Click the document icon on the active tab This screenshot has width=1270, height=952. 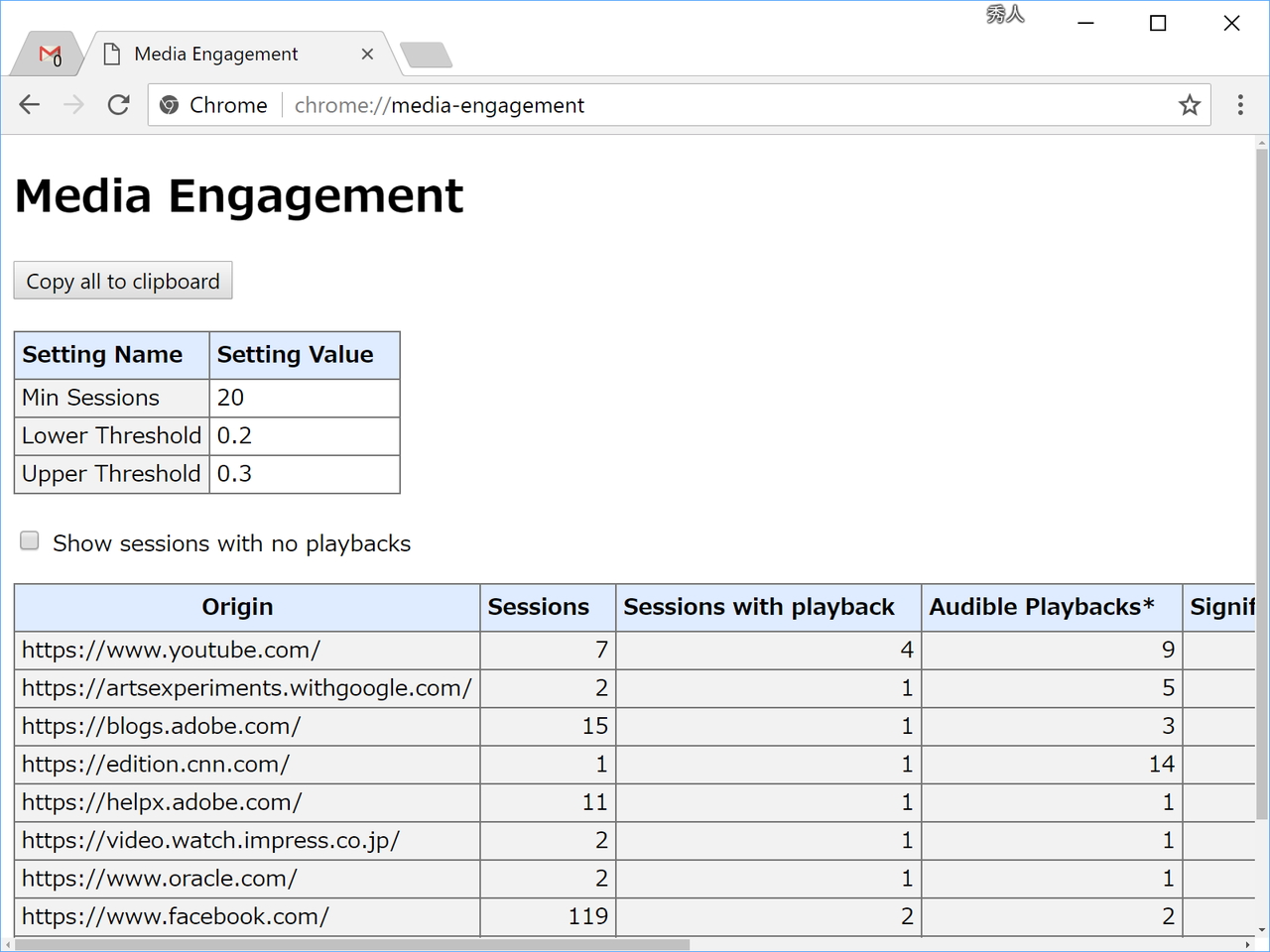112,54
